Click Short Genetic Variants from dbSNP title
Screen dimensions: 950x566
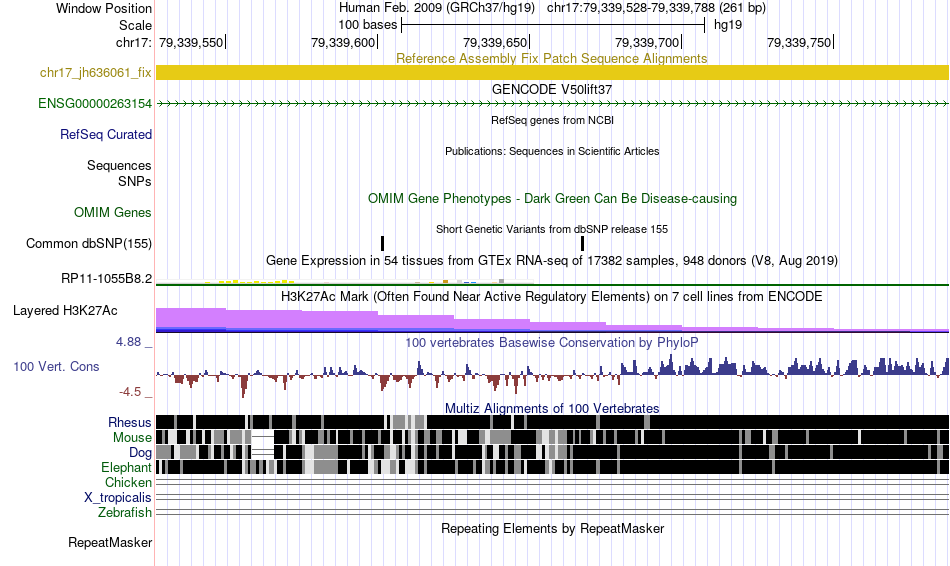click(x=552, y=229)
